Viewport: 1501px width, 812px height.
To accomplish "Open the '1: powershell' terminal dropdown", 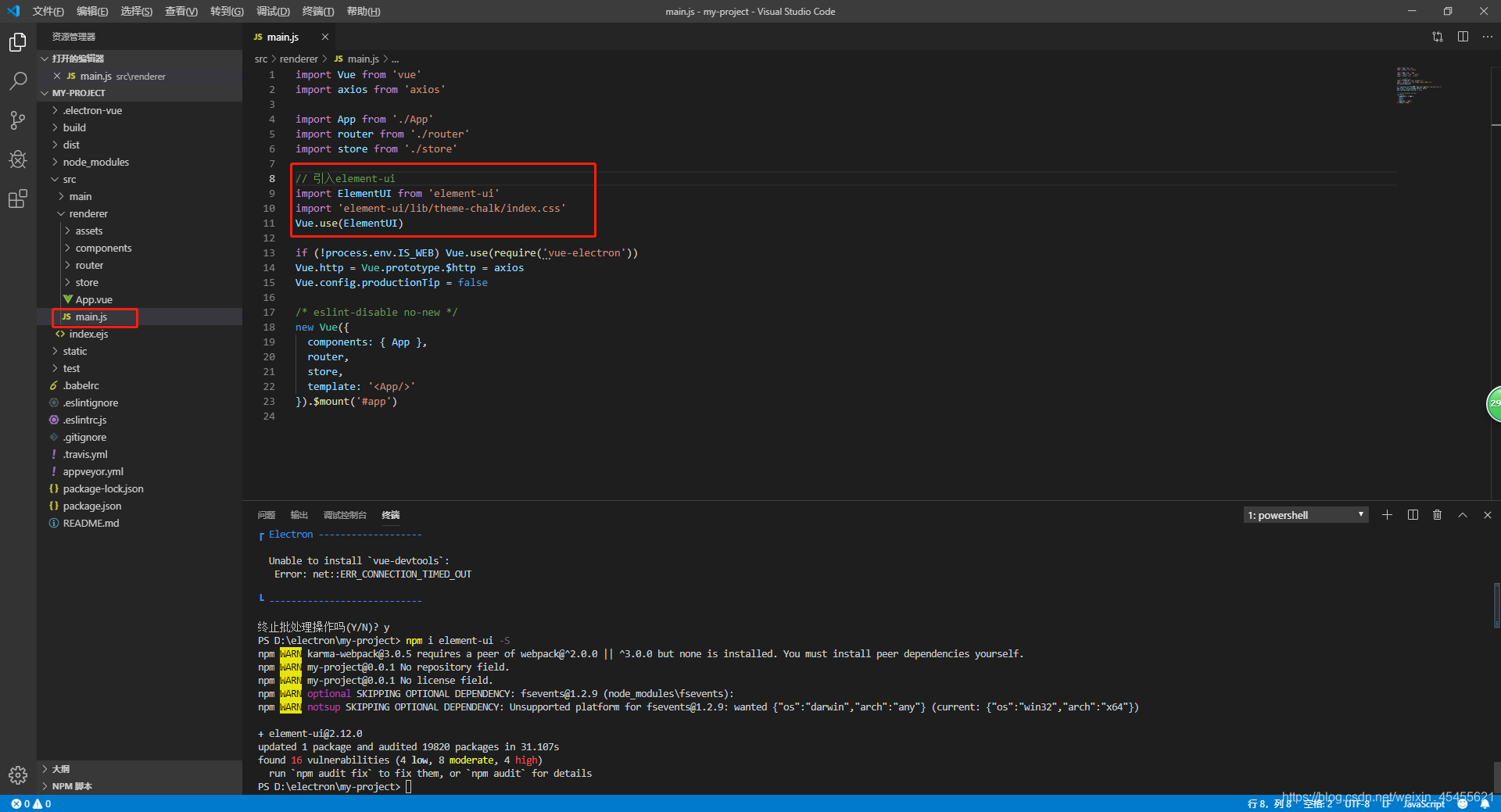I will click(1304, 514).
